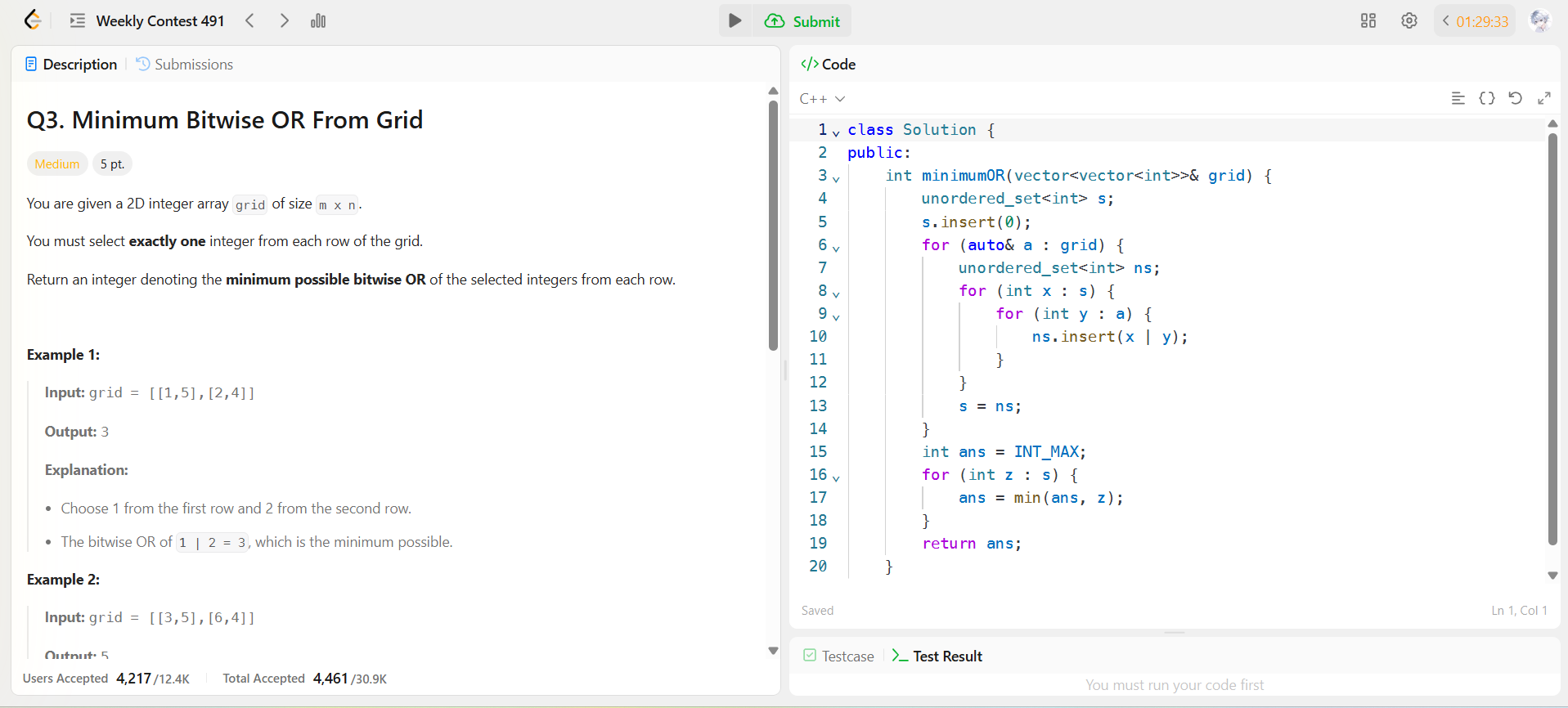Image resolution: width=1568 pixels, height=708 pixels.
Task: Fold the class Solution block on line 1
Action: 836,132
